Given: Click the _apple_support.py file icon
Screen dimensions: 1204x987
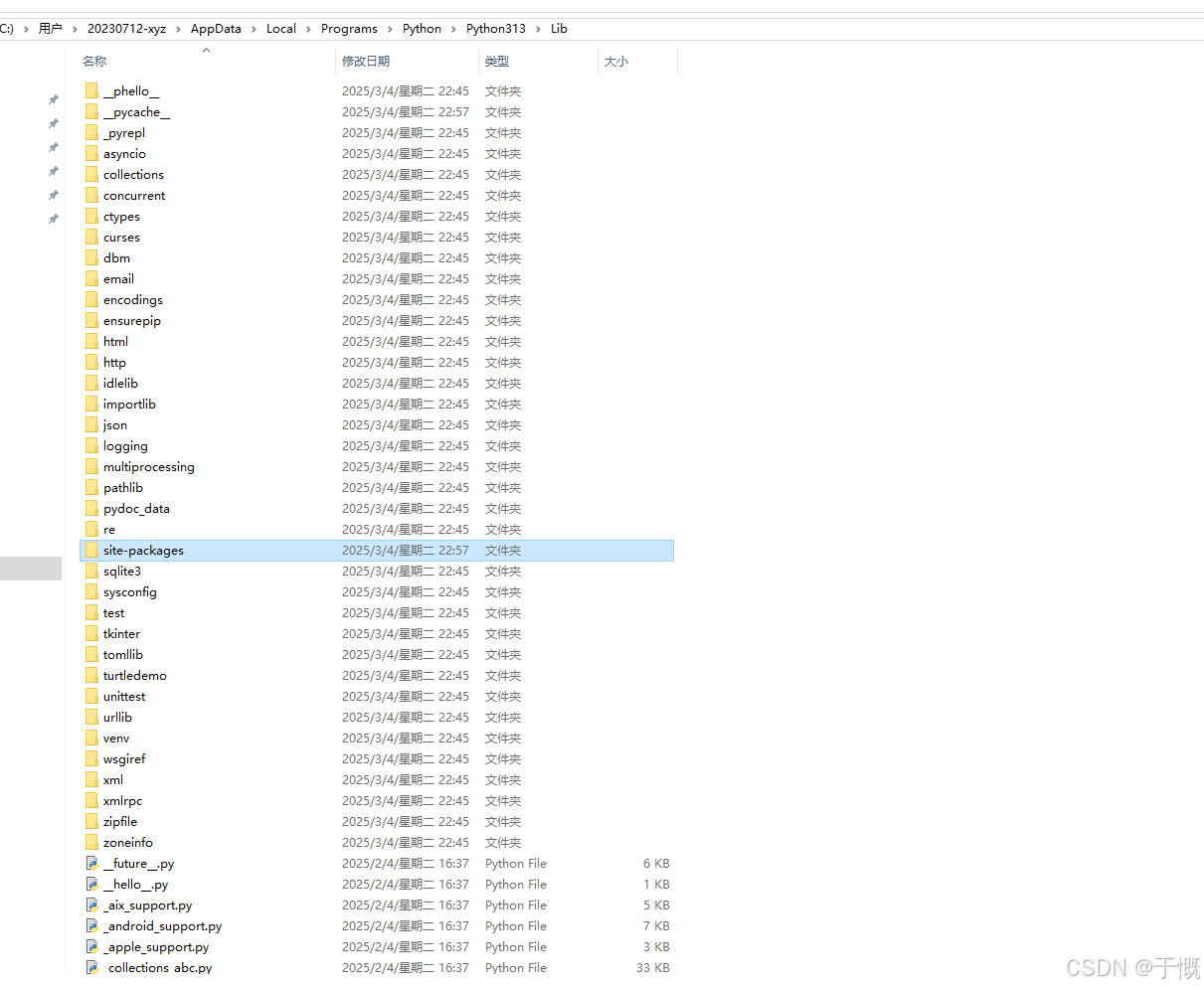Looking at the screenshot, I should click(91, 947).
